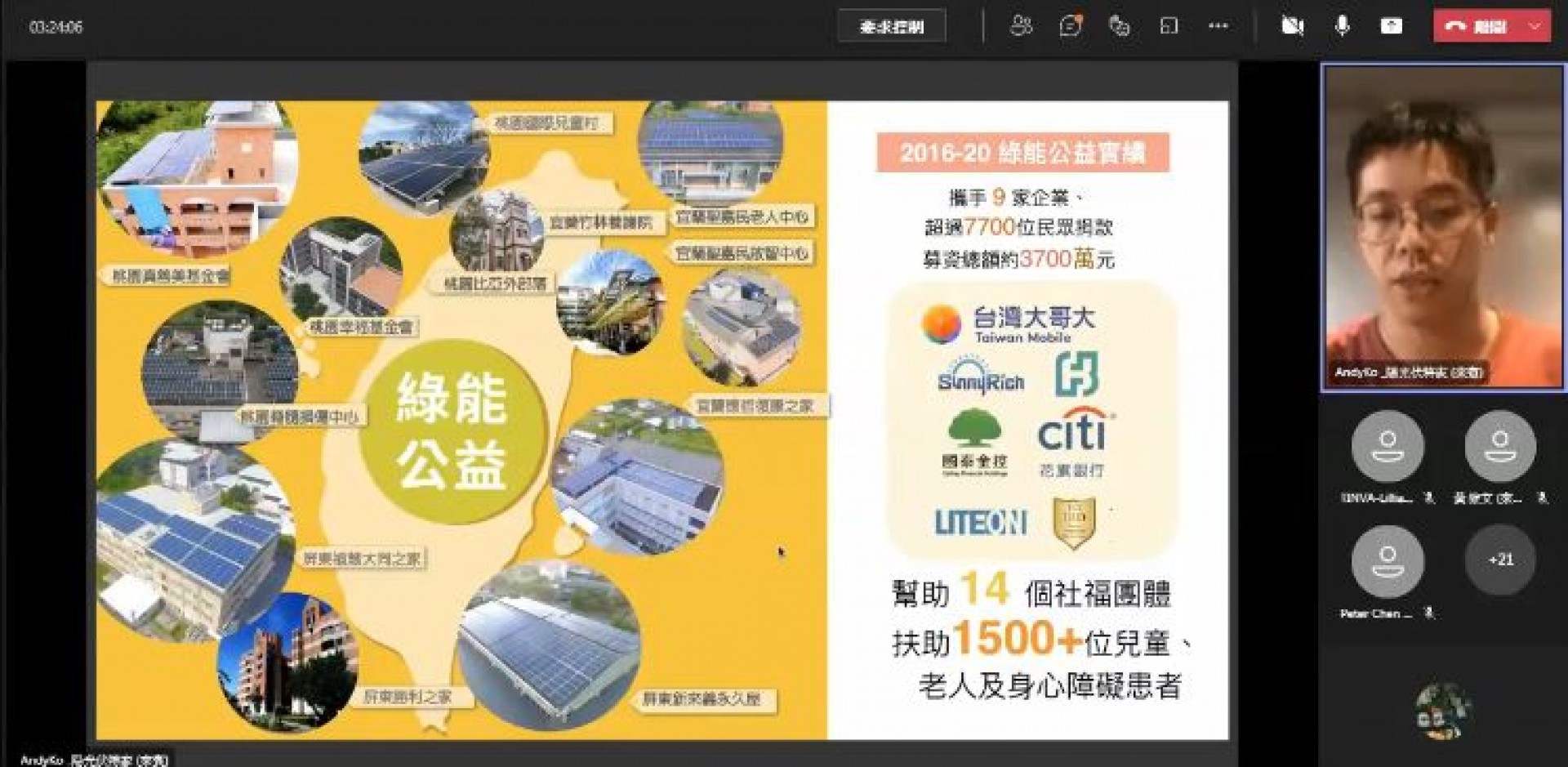Click the meeting elapsed time display
Screen dimensions: 1568x767
[56, 27]
